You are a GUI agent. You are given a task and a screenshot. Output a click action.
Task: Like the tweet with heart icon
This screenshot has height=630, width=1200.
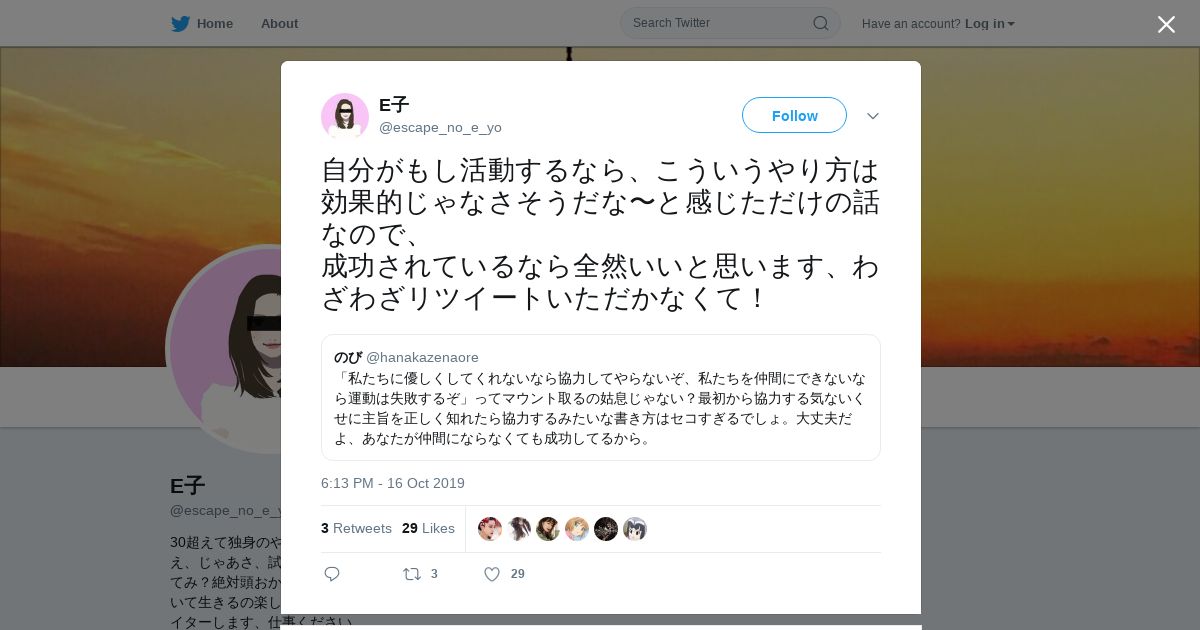492,574
